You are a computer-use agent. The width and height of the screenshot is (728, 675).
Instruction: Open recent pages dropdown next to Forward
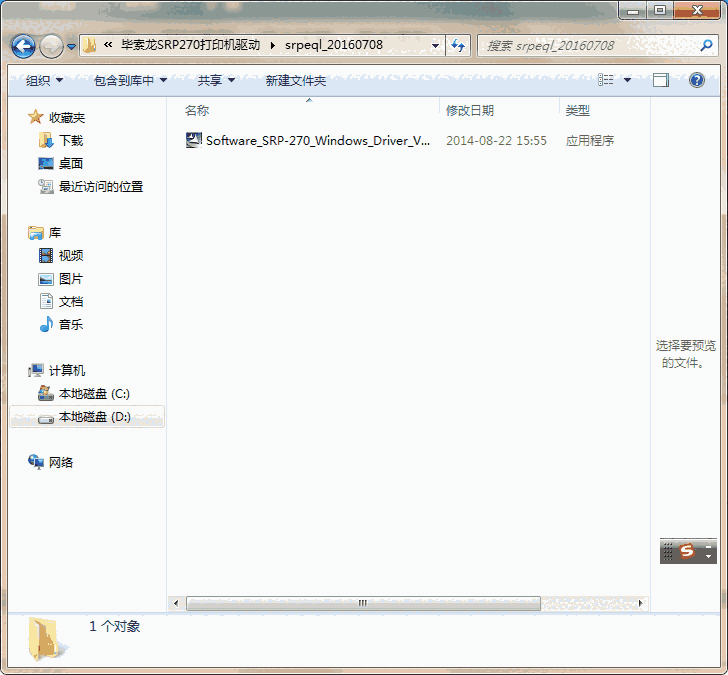click(72, 46)
